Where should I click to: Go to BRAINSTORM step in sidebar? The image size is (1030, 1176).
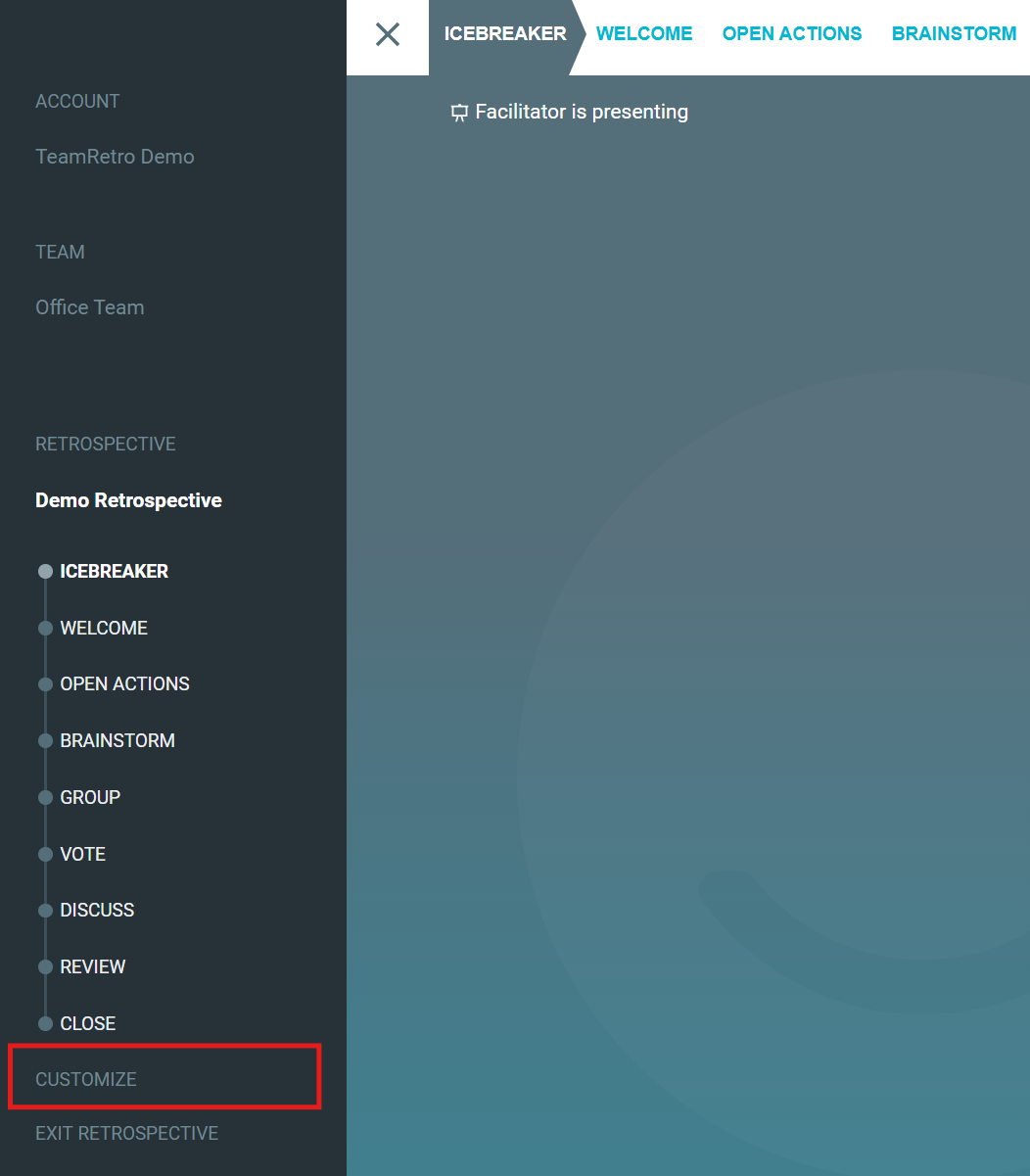(117, 740)
